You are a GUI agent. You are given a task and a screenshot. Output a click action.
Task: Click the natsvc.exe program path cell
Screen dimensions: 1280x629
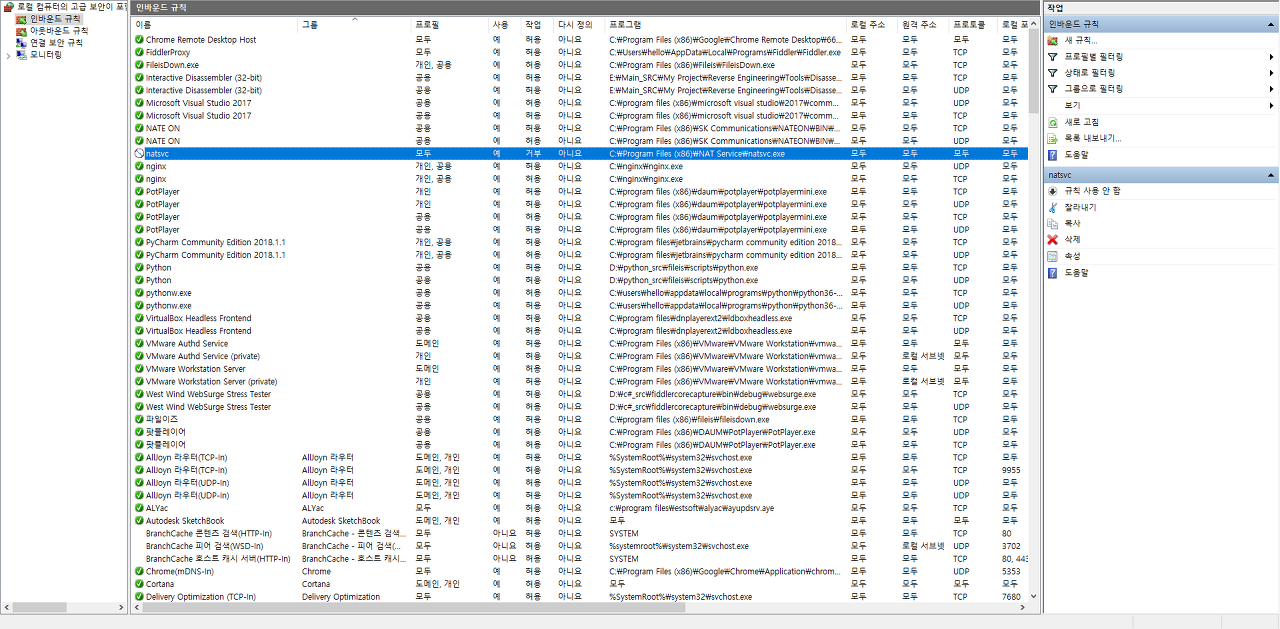[x=697, y=154]
